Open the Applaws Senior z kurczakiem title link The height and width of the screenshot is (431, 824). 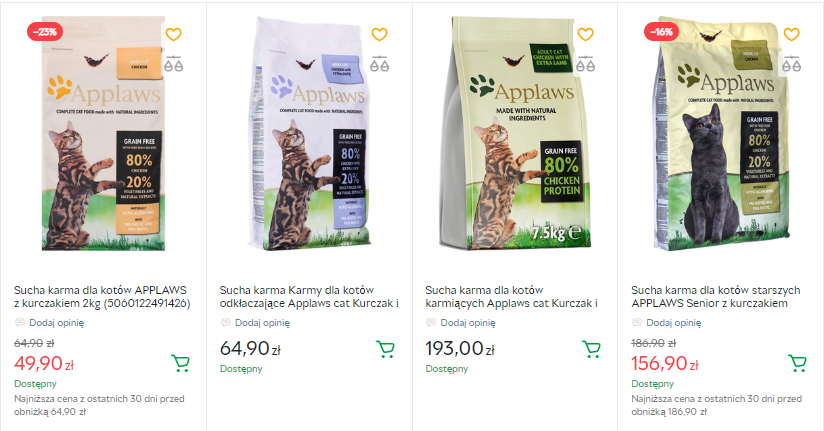pyautogui.click(x=716, y=296)
